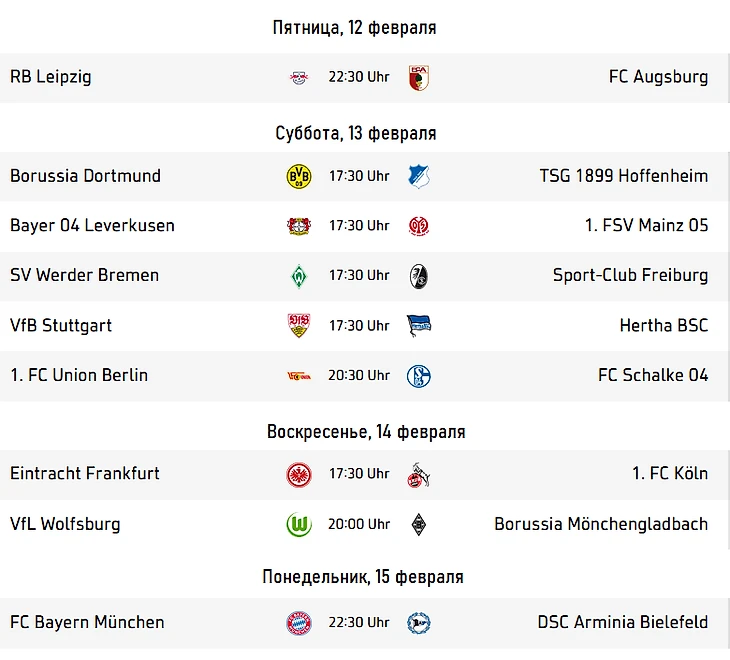Click the Eintracht Frankfurt eagle logo
Viewport: 730px width, 660px height.
[x=299, y=474]
